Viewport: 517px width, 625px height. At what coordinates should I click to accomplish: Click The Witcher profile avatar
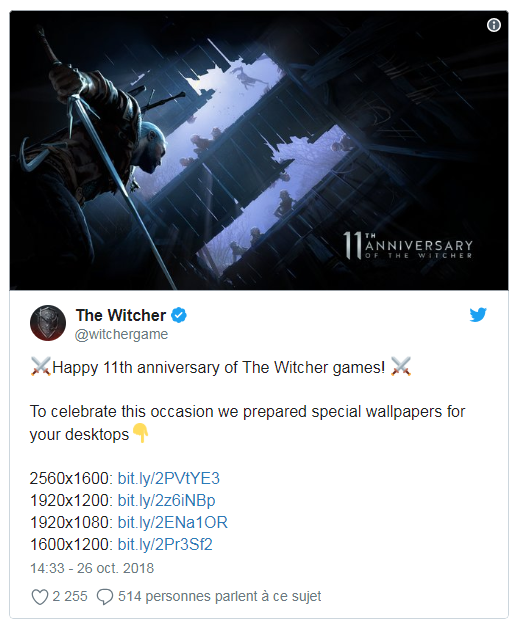pyautogui.click(x=48, y=323)
